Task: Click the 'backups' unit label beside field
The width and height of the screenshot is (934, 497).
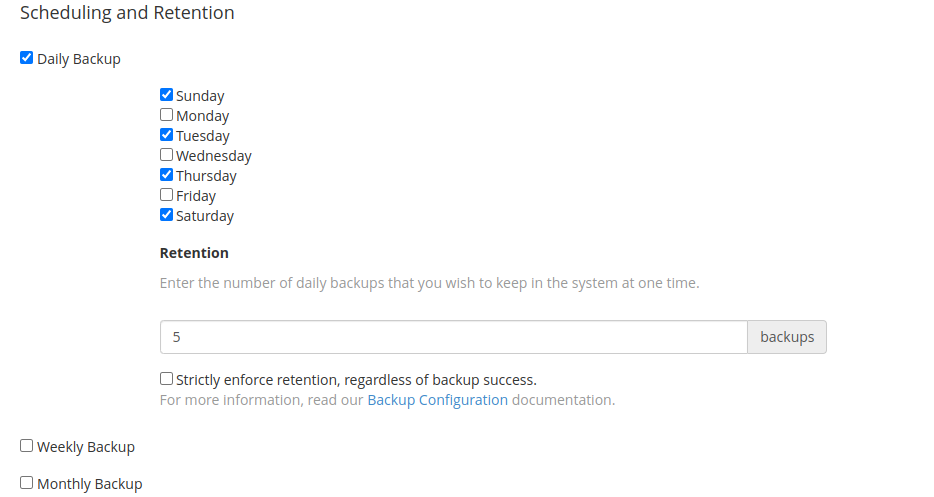Action: coord(787,337)
